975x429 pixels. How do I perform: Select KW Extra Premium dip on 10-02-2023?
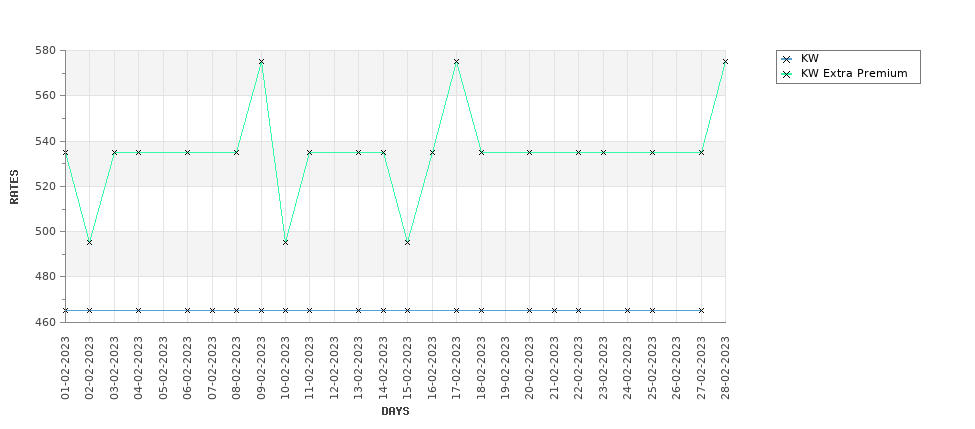[285, 242]
